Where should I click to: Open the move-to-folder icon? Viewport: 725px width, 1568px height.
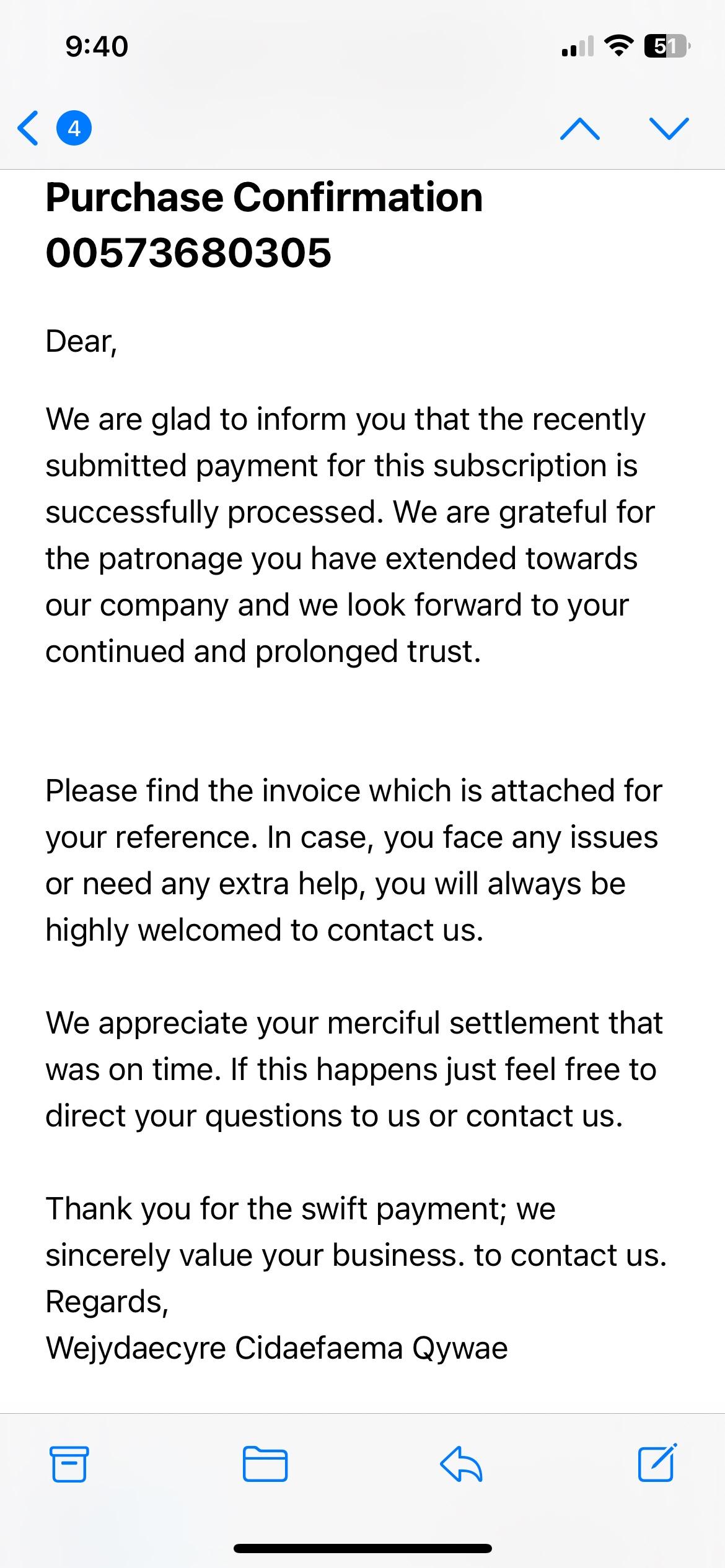pyautogui.click(x=265, y=1465)
